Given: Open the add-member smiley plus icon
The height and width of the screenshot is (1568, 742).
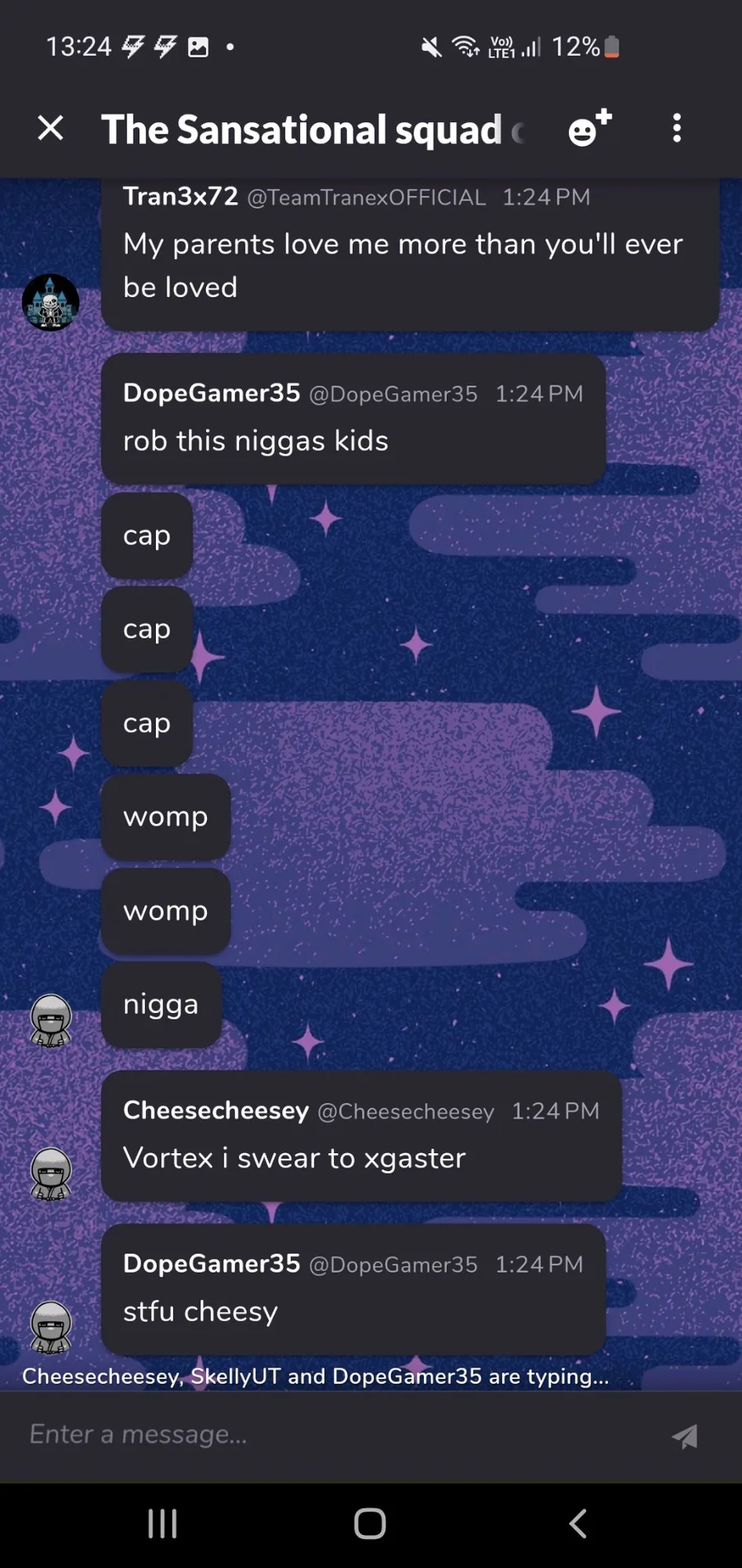Looking at the screenshot, I should (x=590, y=128).
